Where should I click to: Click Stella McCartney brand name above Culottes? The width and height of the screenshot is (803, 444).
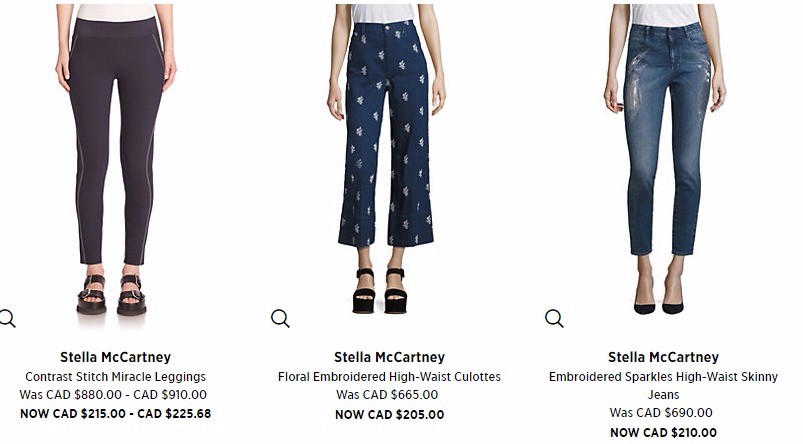coord(389,357)
